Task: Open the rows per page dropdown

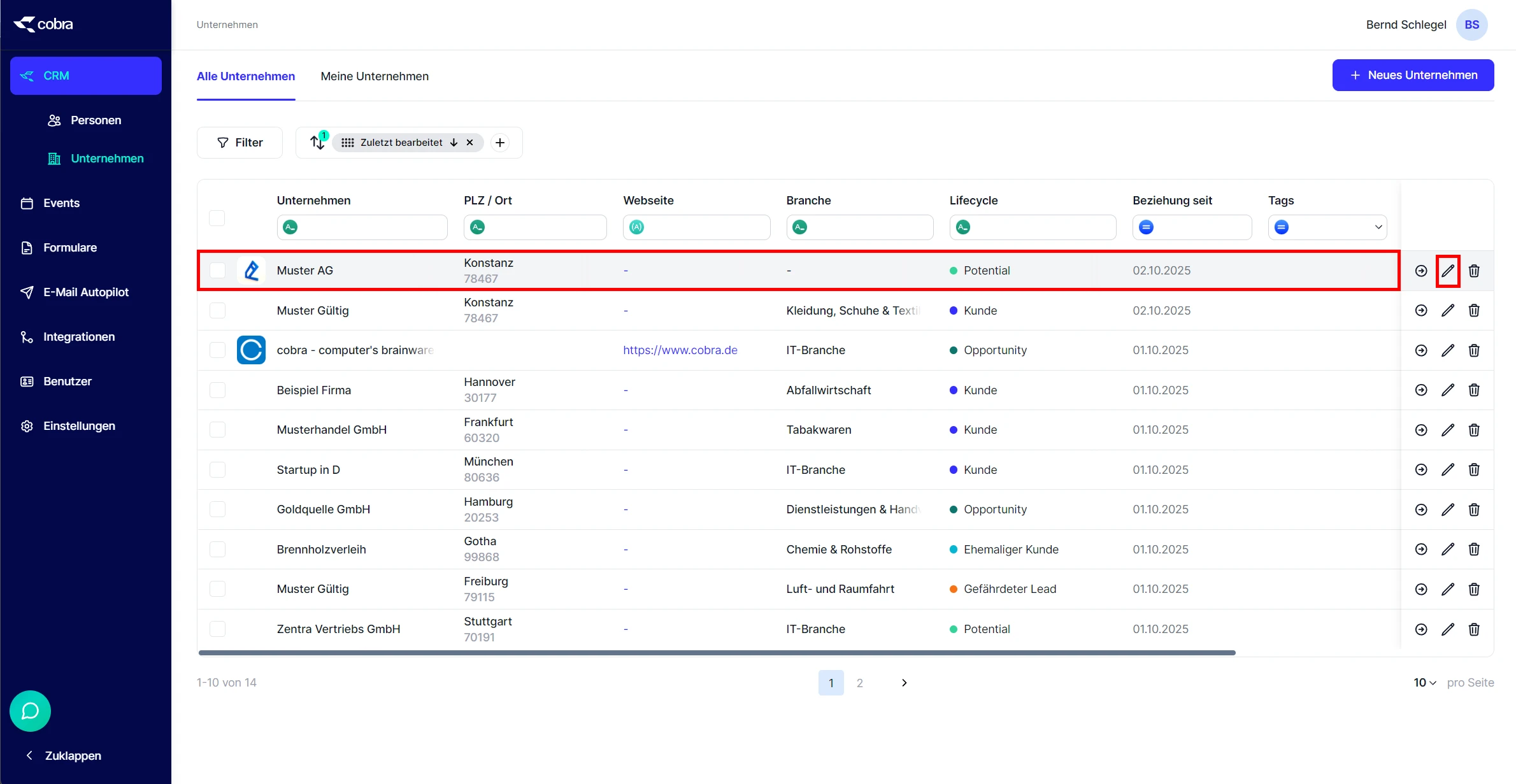Action: pos(1424,683)
